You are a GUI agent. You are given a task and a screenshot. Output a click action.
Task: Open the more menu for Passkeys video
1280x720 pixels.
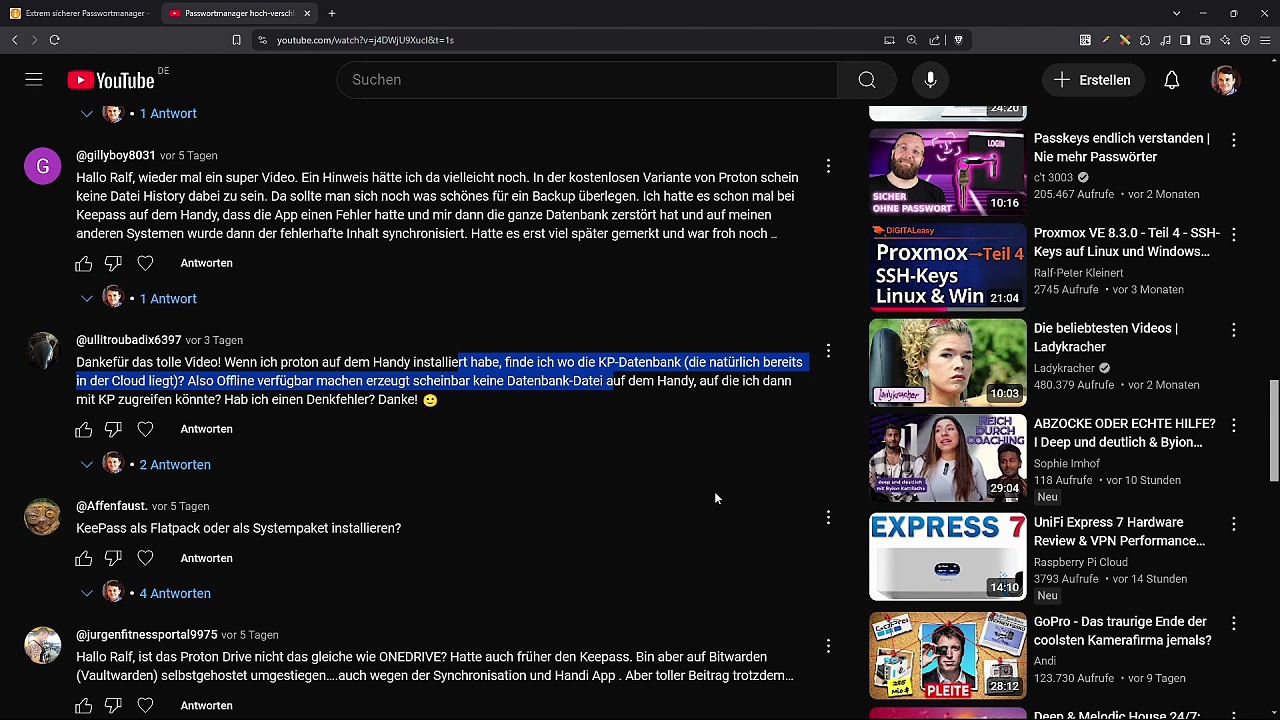(1233, 140)
